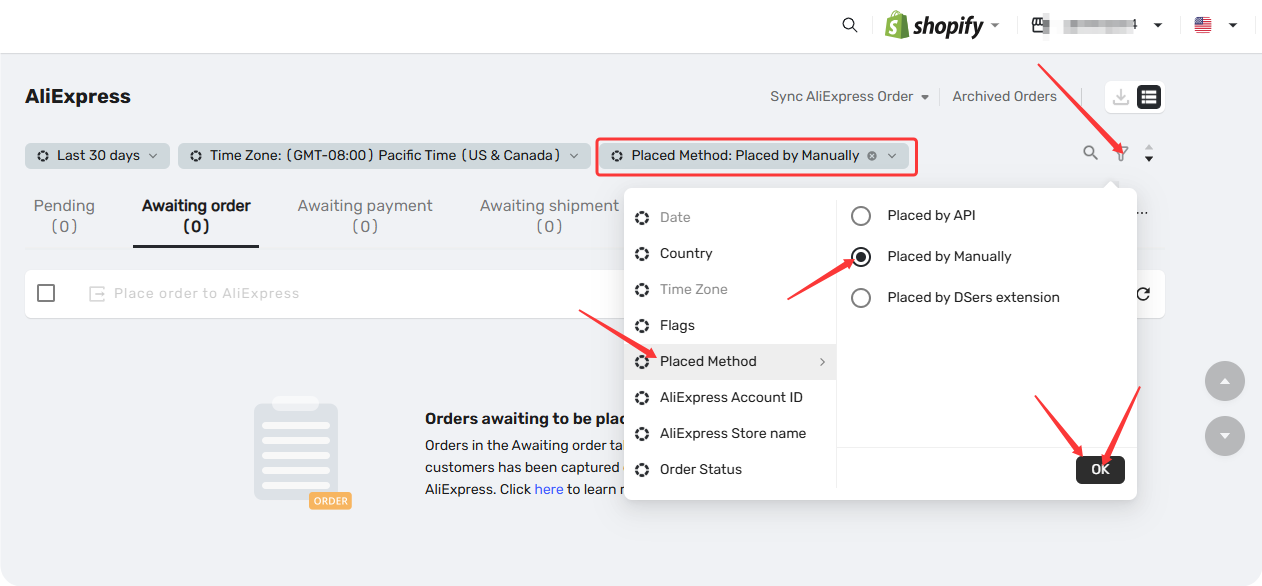Tick the select-all orders checkbox

46,293
